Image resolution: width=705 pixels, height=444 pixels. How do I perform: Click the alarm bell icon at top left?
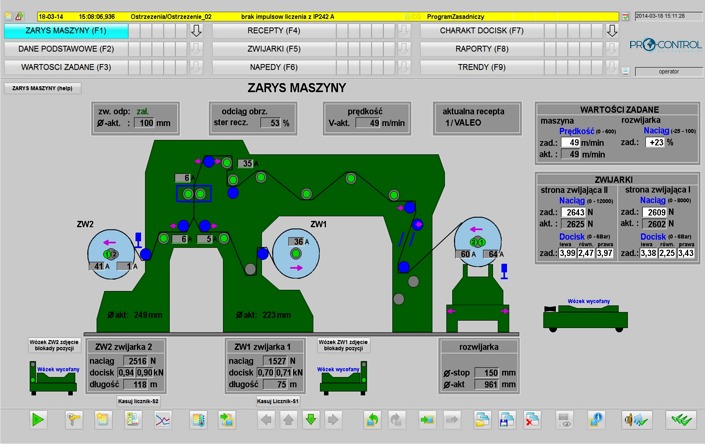point(19,16)
